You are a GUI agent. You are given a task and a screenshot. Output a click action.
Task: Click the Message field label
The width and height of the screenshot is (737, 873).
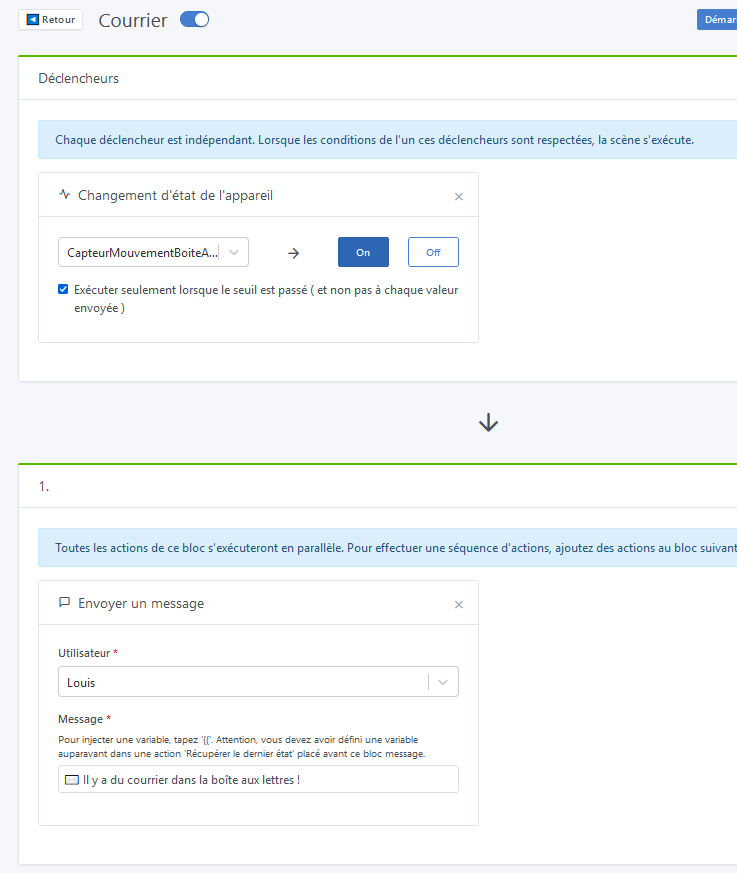[81, 719]
